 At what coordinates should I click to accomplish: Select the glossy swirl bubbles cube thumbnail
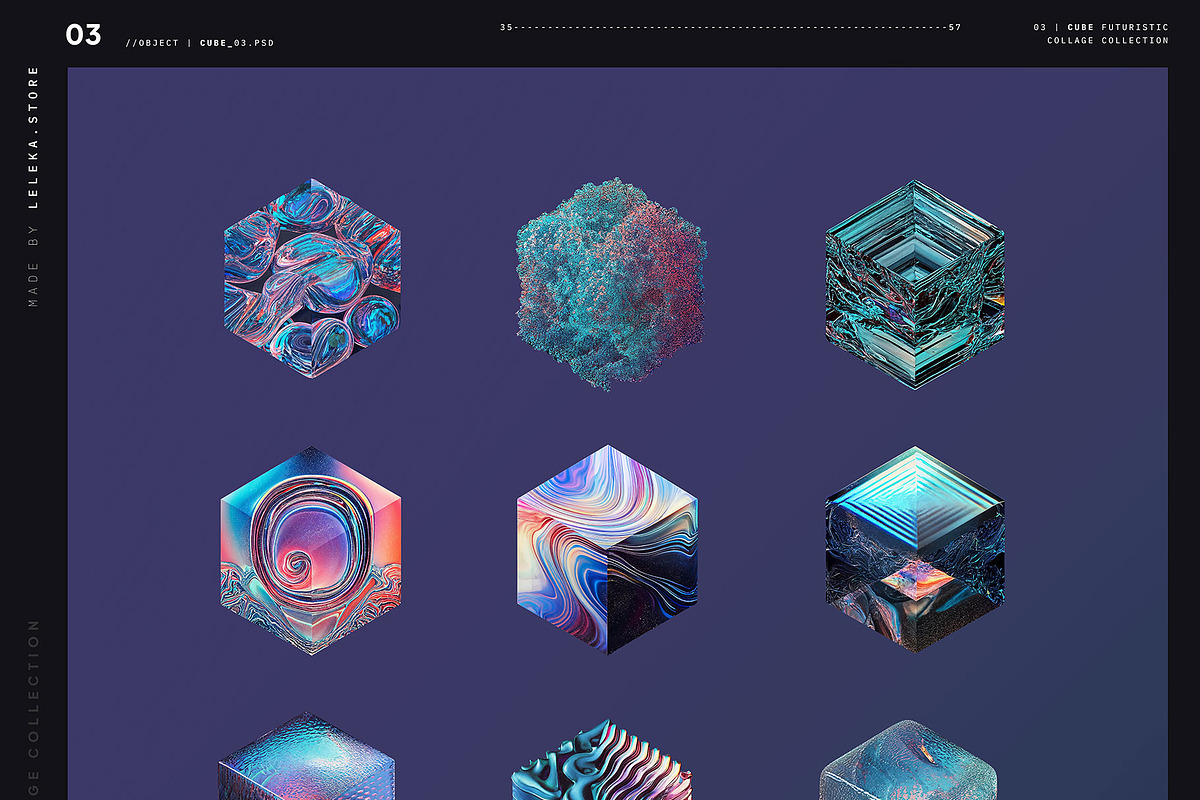[x=312, y=278]
